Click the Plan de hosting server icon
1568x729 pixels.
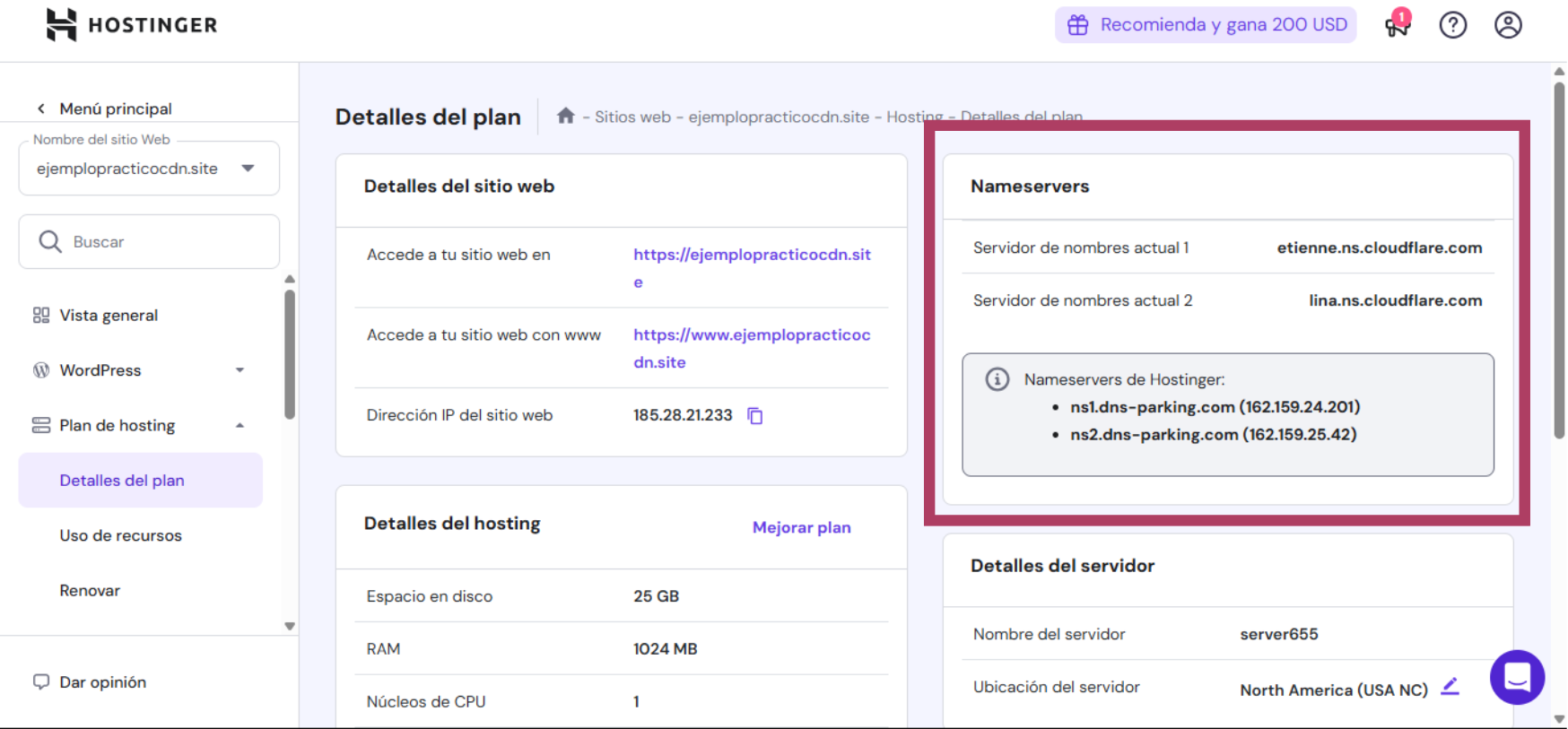pos(41,425)
